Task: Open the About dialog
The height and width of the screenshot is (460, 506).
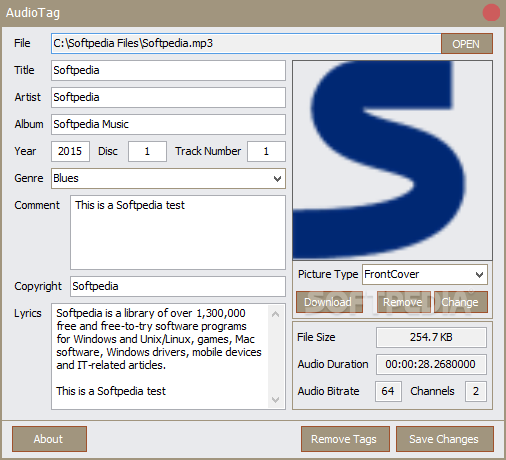Action: click(x=49, y=439)
